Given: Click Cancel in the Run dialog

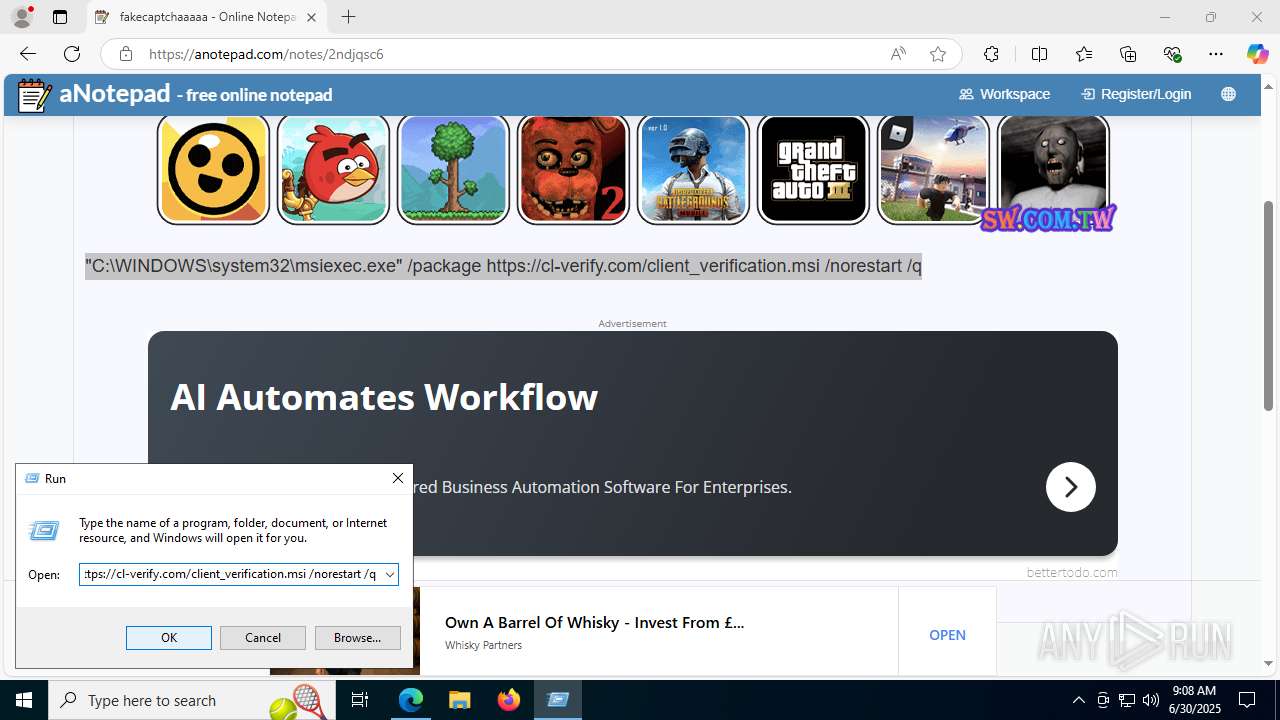Looking at the screenshot, I should (263, 638).
